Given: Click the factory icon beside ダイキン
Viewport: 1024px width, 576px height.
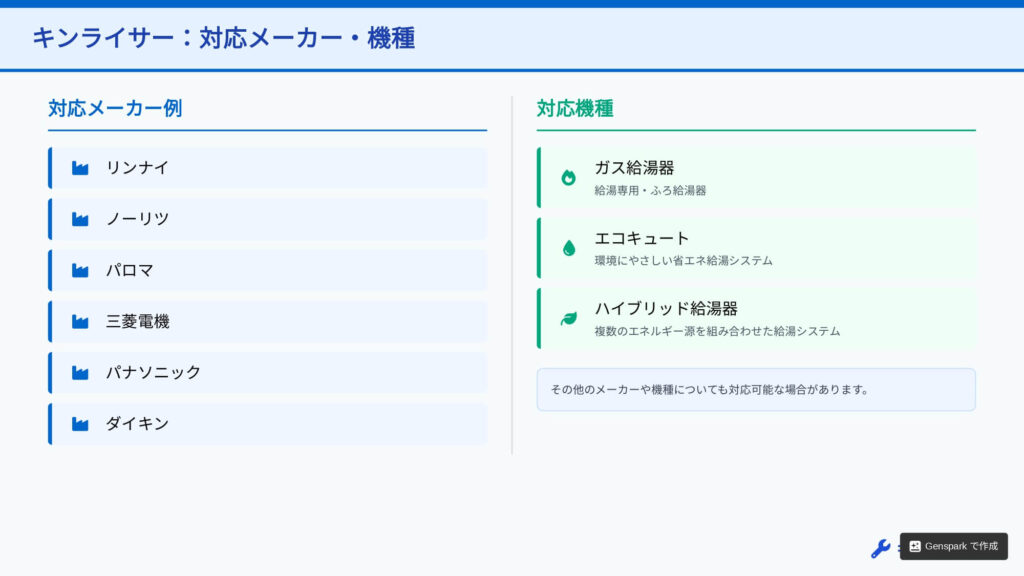Looking at the screenshot, I should pyautogui.click(x=80, y=424).
